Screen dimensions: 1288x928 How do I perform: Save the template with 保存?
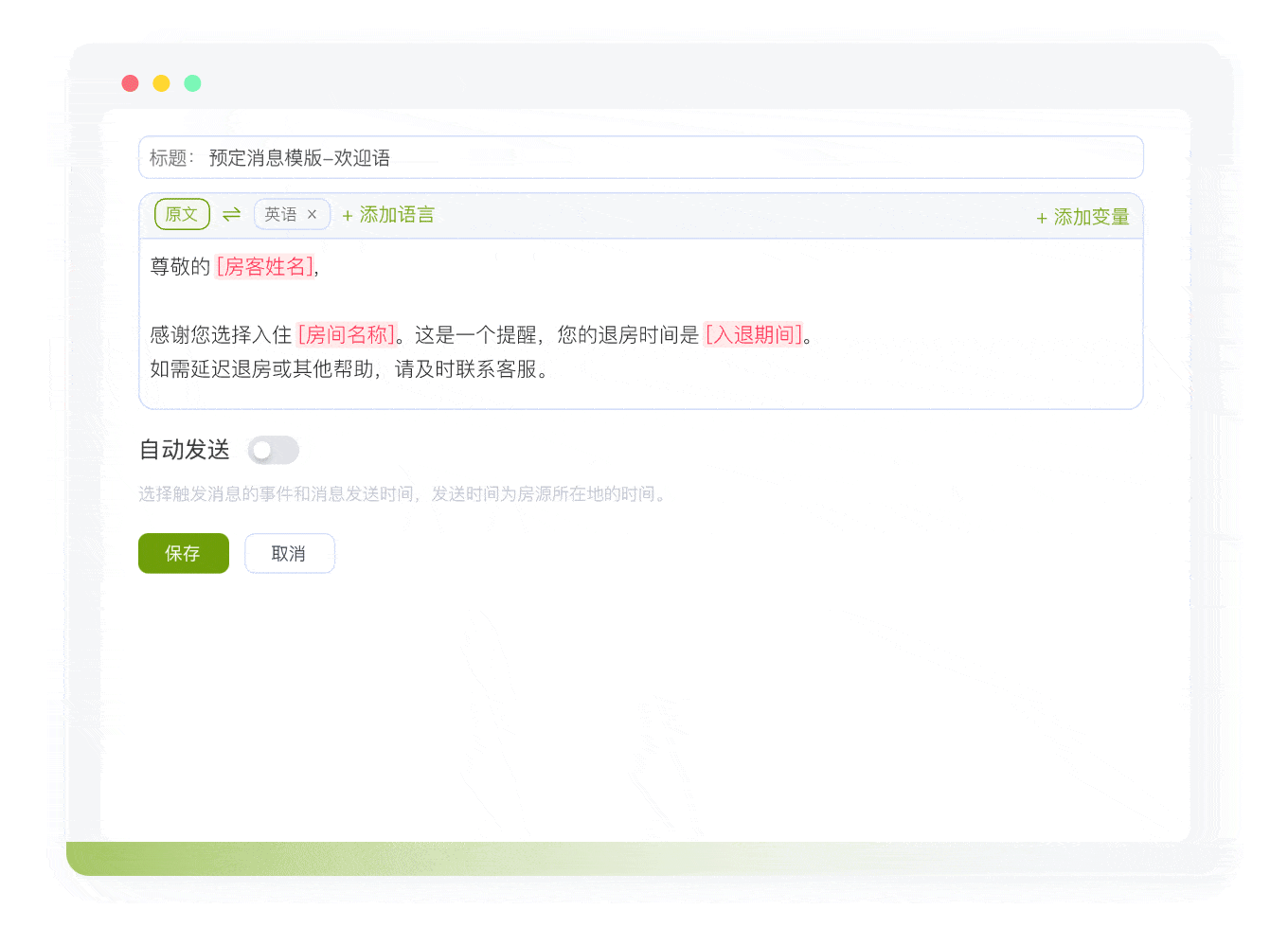tap(184, 553)
